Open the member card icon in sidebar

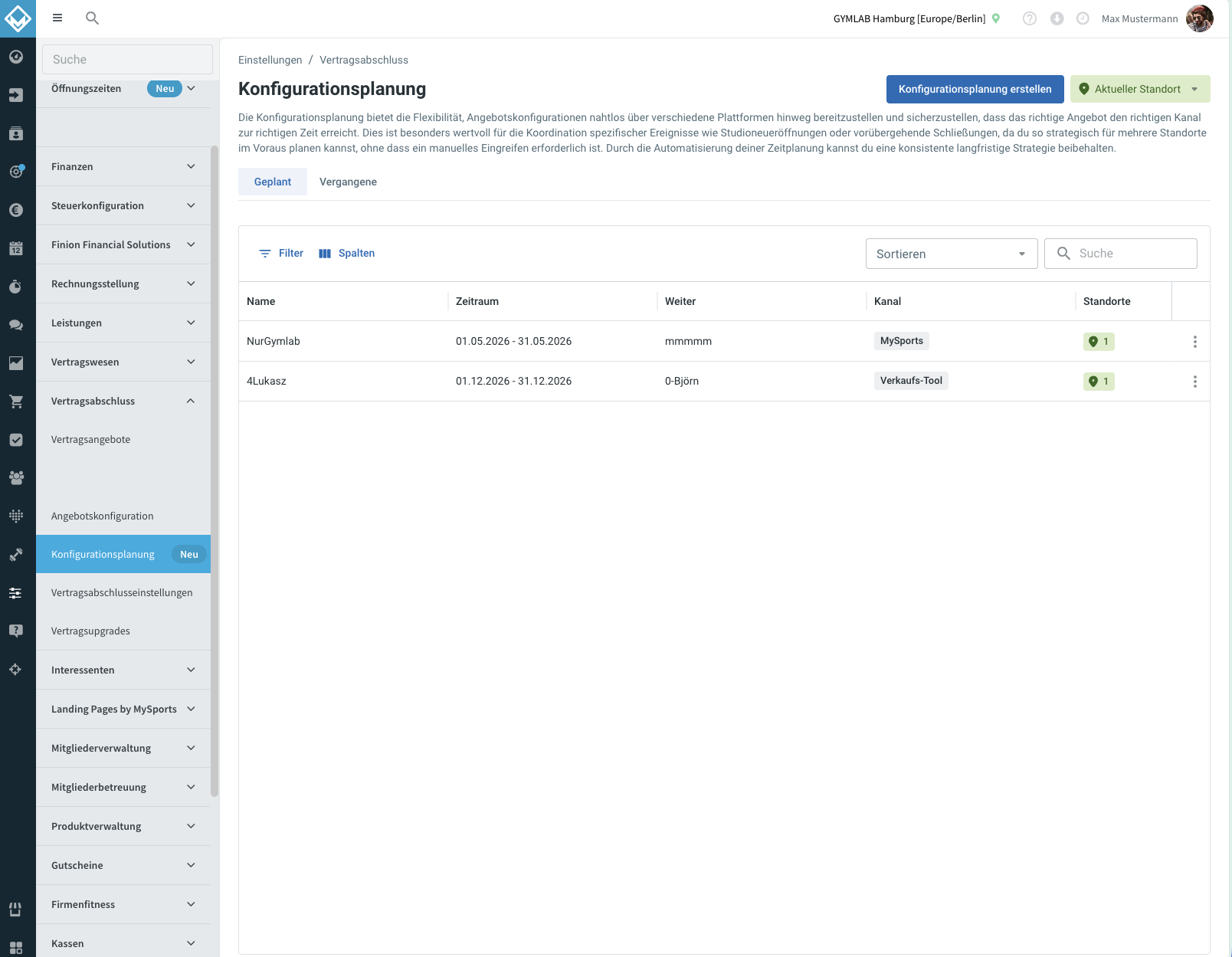coord(16,133)
